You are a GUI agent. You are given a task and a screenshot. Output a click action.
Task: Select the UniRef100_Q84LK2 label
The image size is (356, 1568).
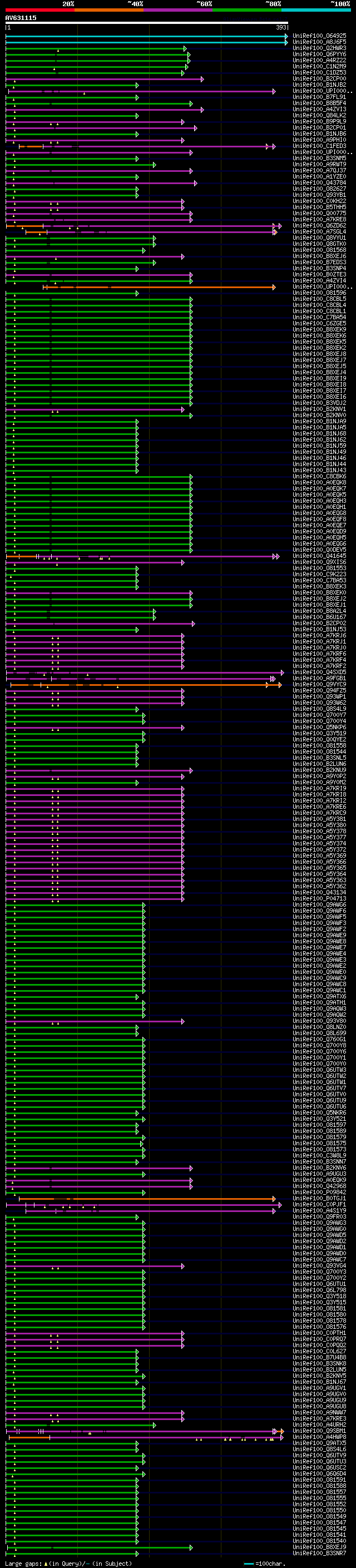[x=319, y=115]
